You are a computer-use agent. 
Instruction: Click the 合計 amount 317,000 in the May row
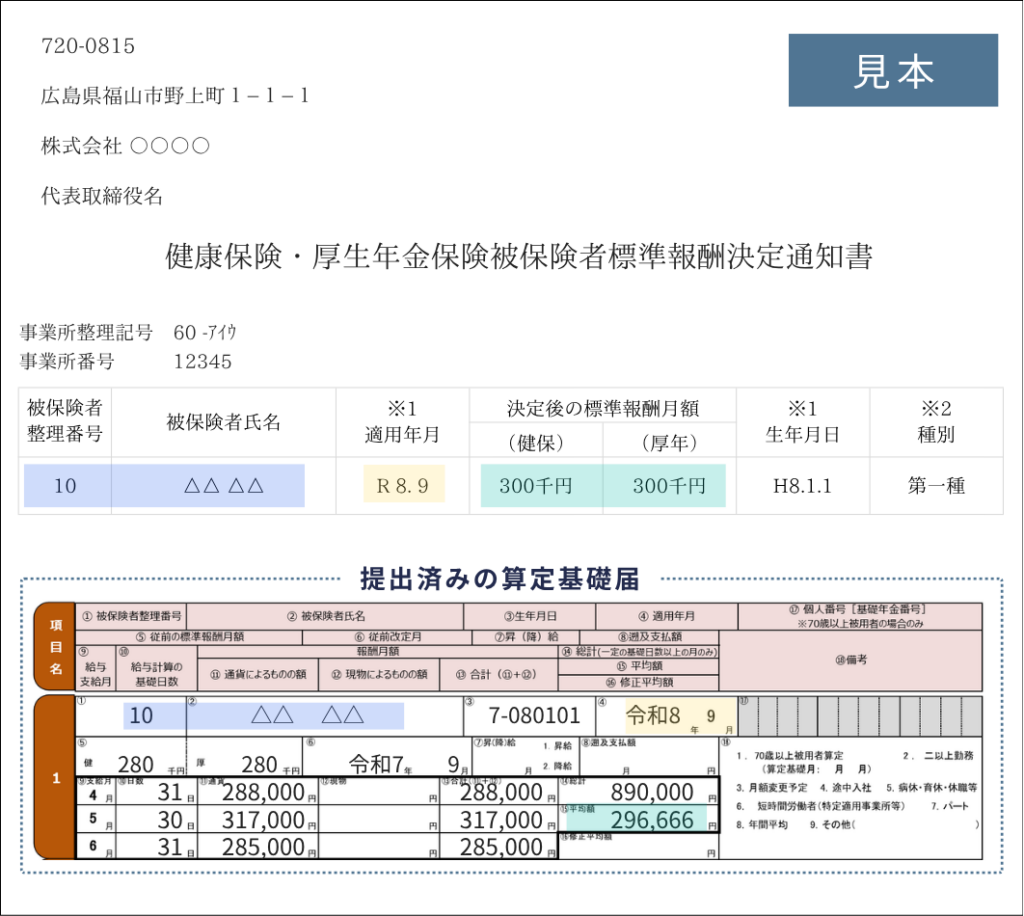pos(501,820)
